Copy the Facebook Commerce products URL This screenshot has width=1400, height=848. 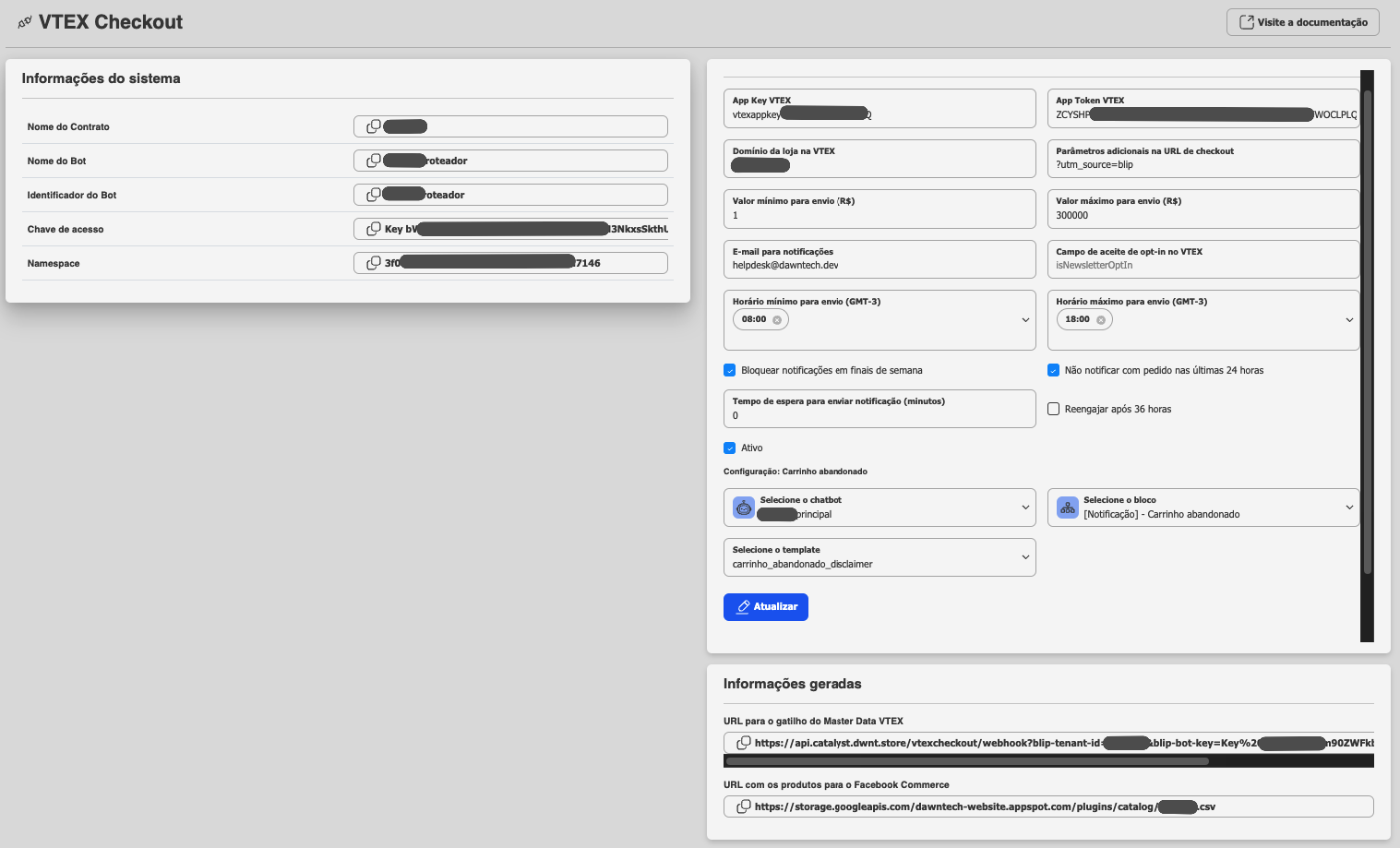[743, 806]
